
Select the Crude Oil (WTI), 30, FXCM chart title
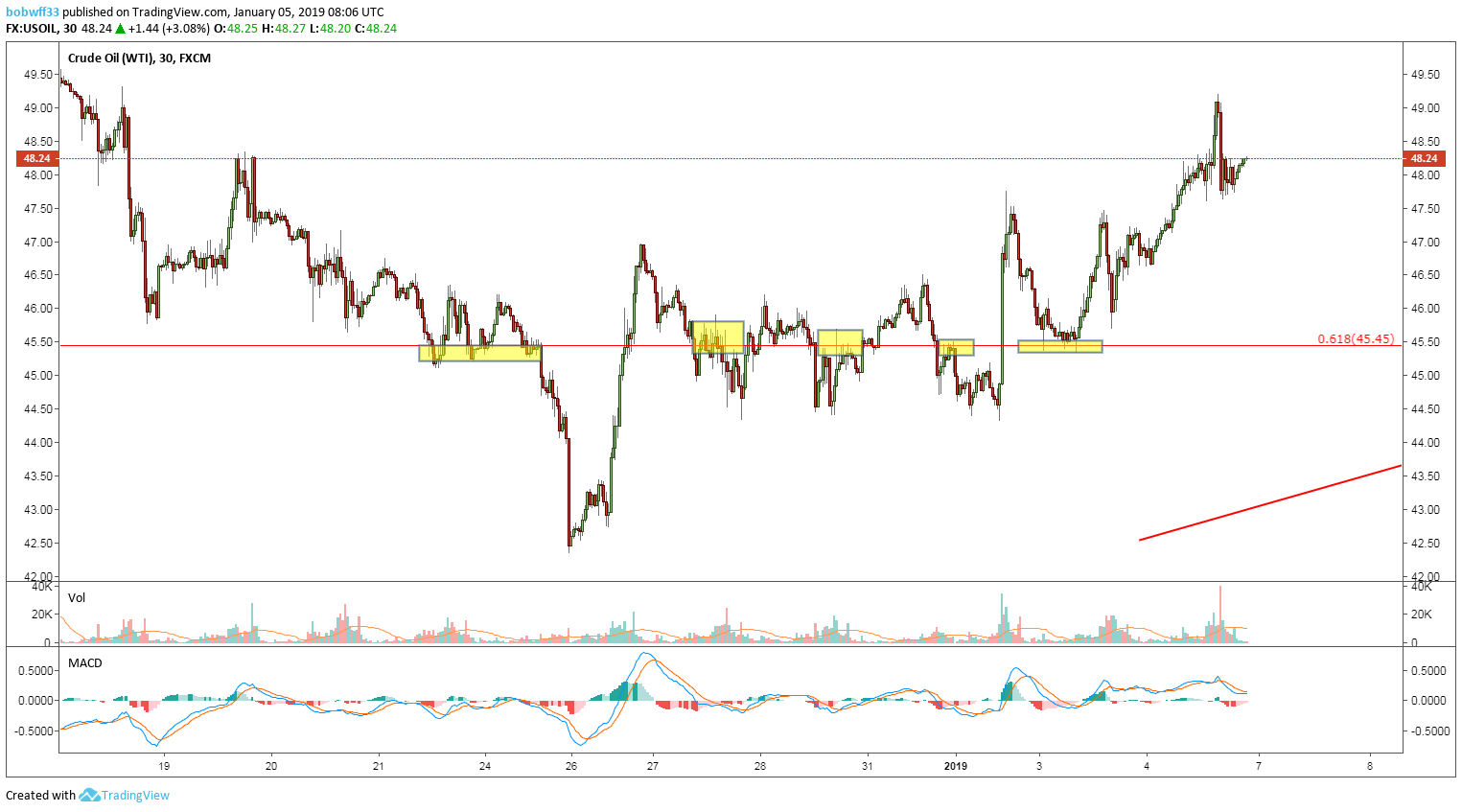pyautogui.click(x=139, y=58)
